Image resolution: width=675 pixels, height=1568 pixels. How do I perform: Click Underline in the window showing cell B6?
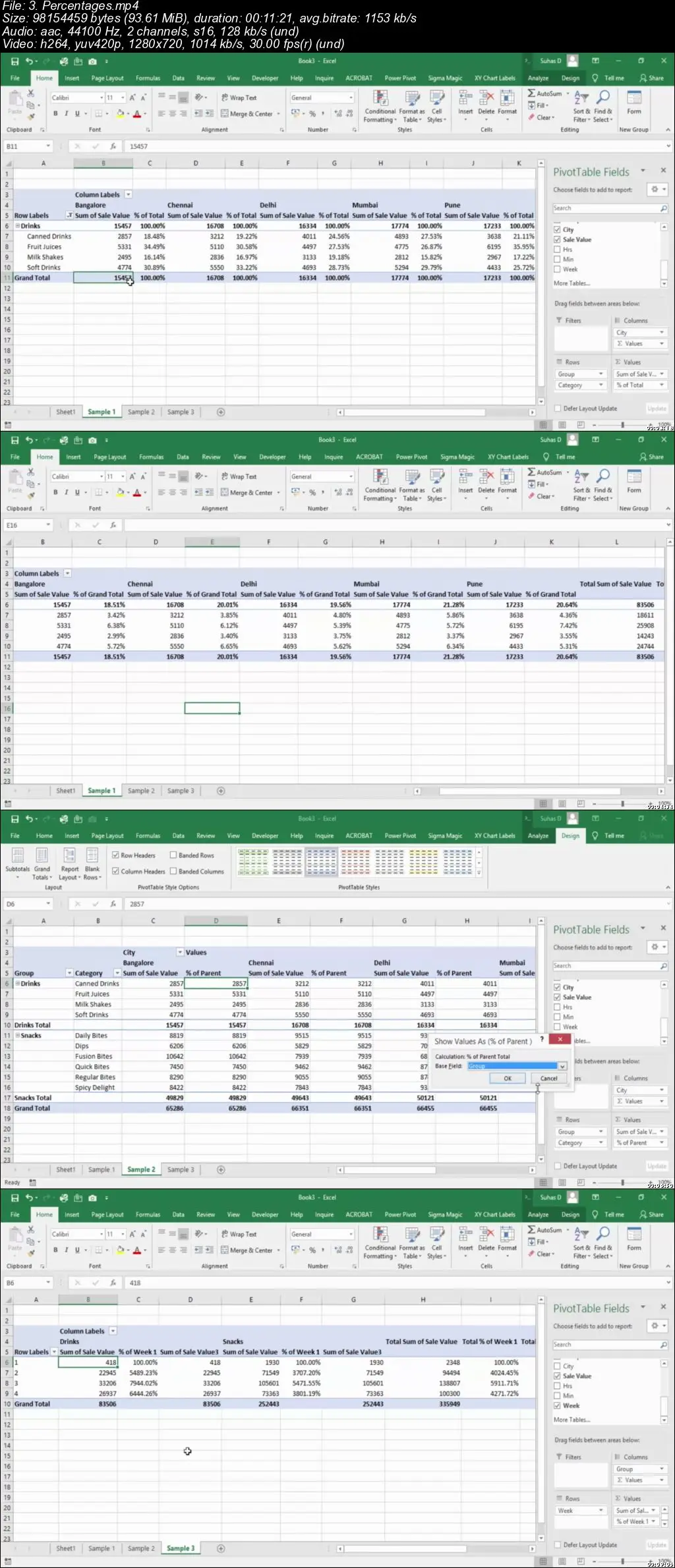pyautogui.click(x=77, y=1250)
